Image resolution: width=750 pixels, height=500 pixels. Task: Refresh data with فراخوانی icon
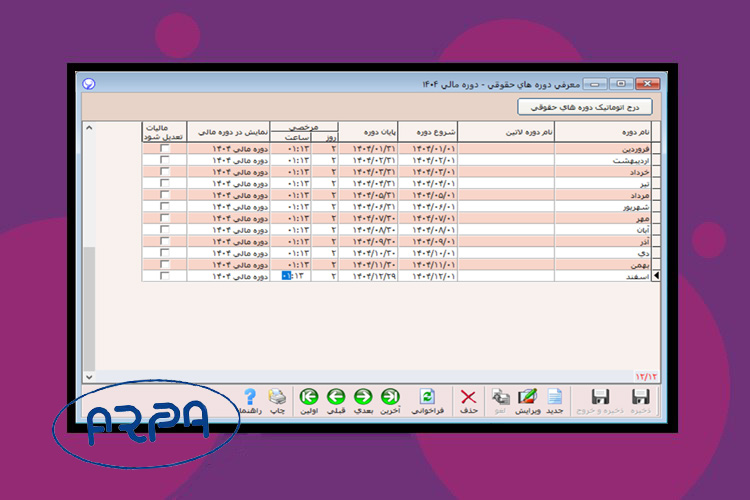pyautogui.click(x=427, y=397)
